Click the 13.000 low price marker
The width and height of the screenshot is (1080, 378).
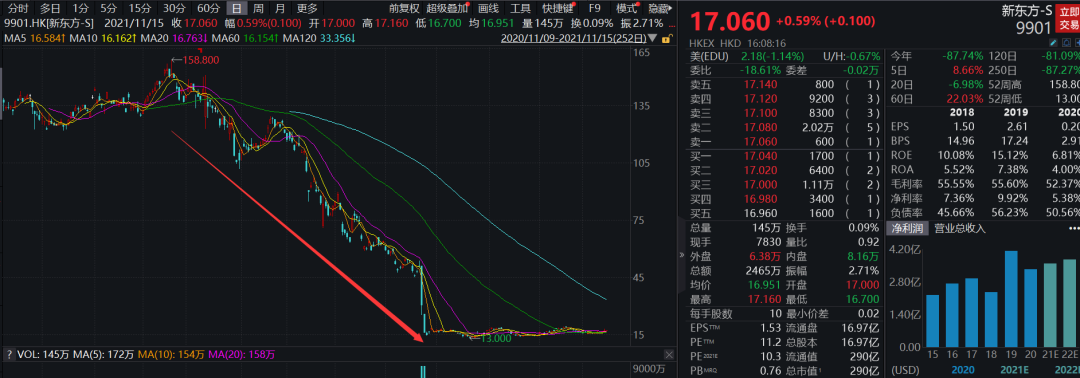490,338
